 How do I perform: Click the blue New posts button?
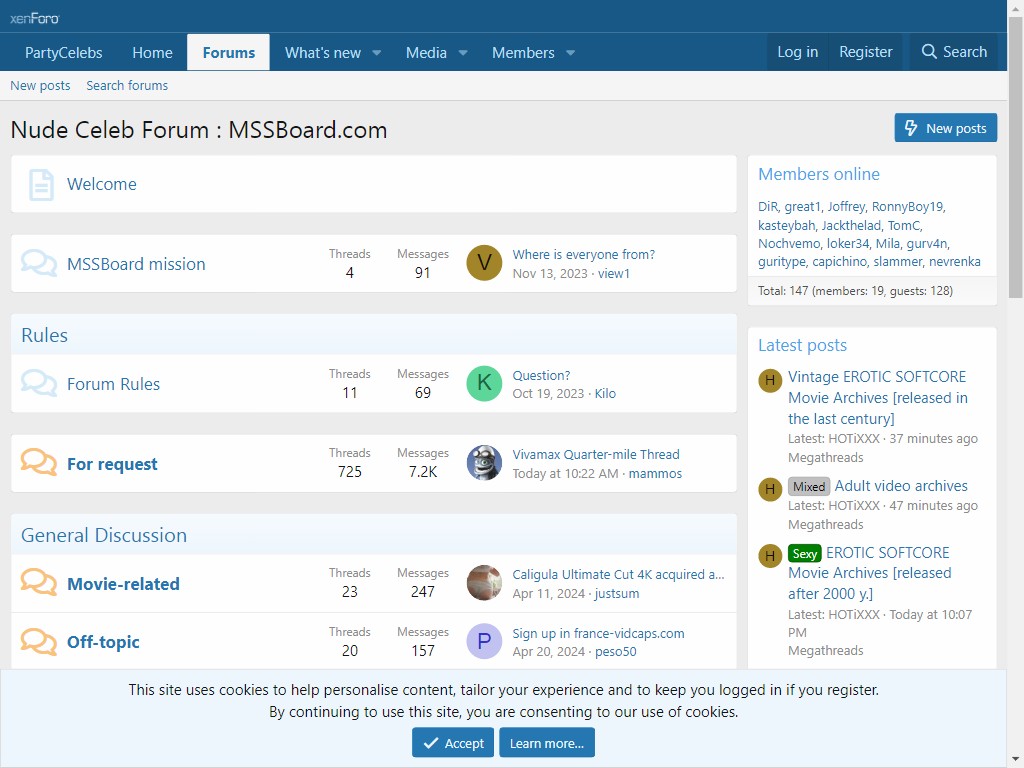click(946, 128)
